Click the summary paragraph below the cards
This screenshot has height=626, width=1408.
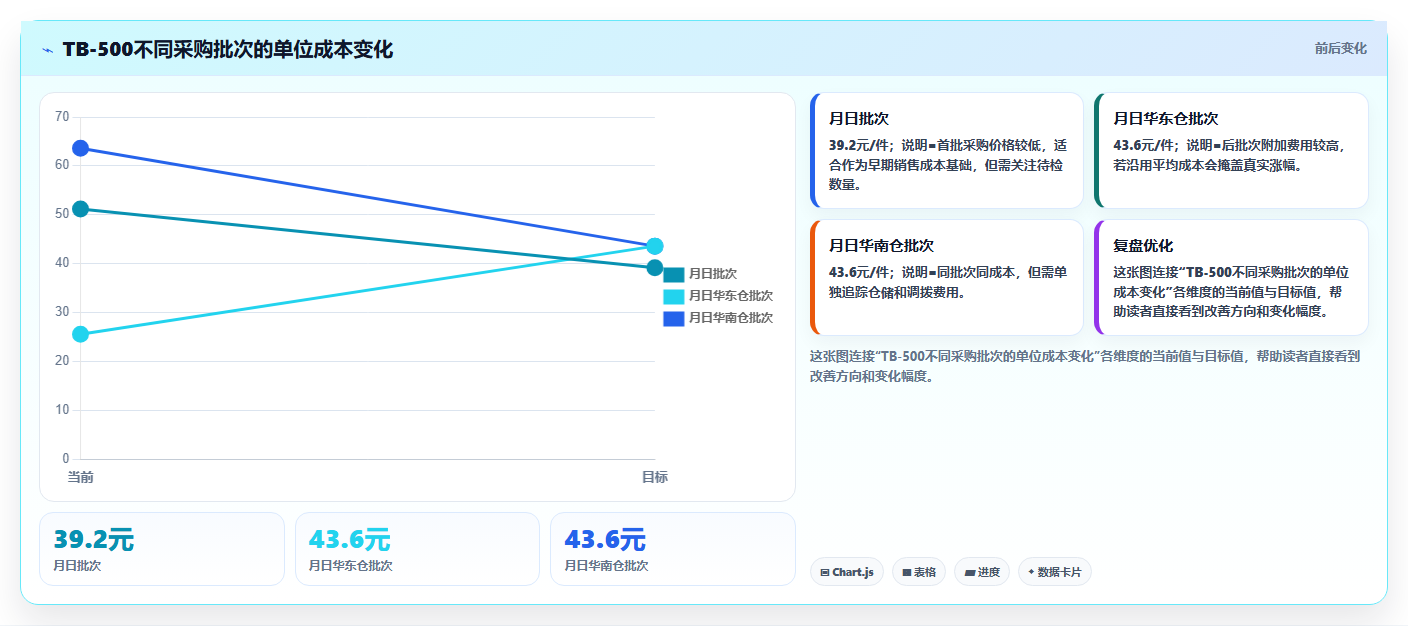(1085, 366)
